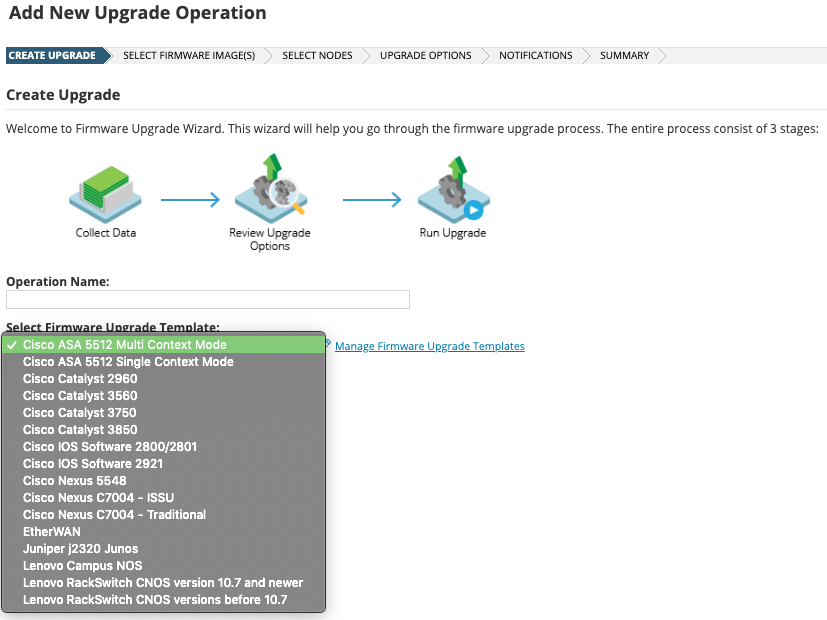Choose Lenovo RackSwitch CNOS versions before 10.7
Screen dimensions: 827x620
tap(164, 599)
